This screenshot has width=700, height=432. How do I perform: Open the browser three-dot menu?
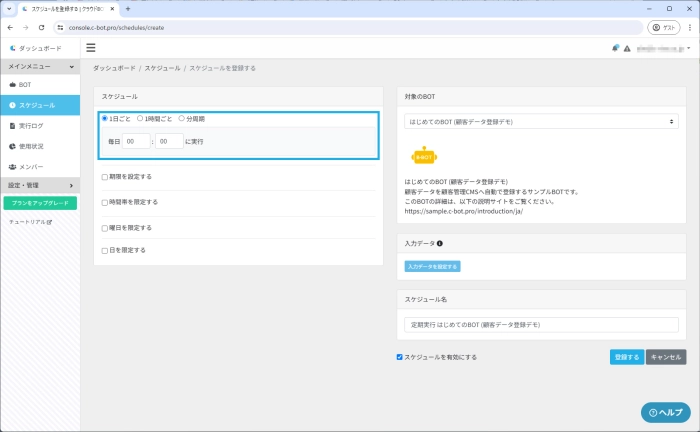[x=686, y=27]
